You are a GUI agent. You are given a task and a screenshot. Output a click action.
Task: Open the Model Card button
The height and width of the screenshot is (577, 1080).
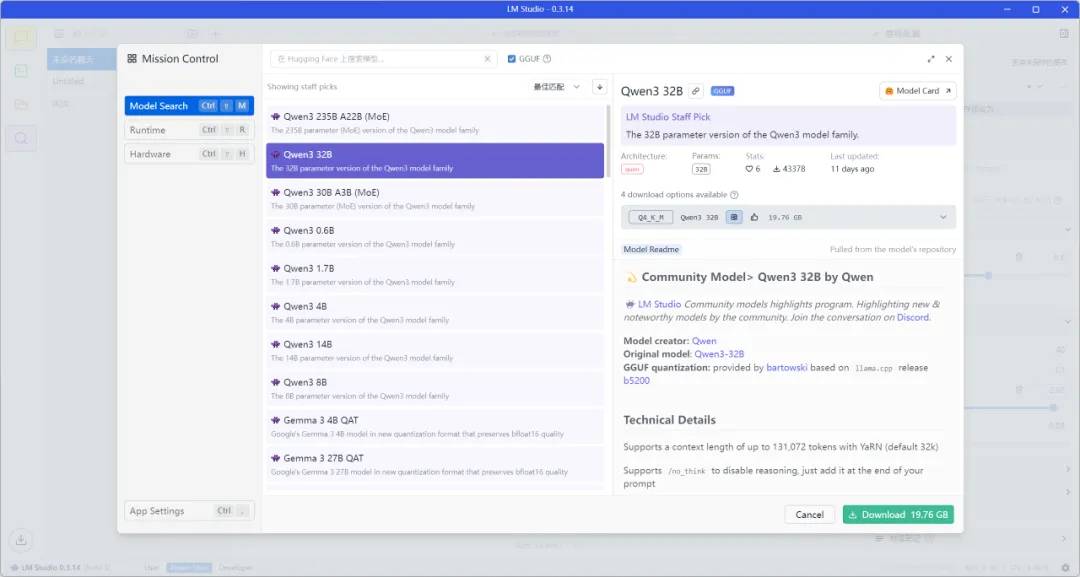(x=917, y=91)
